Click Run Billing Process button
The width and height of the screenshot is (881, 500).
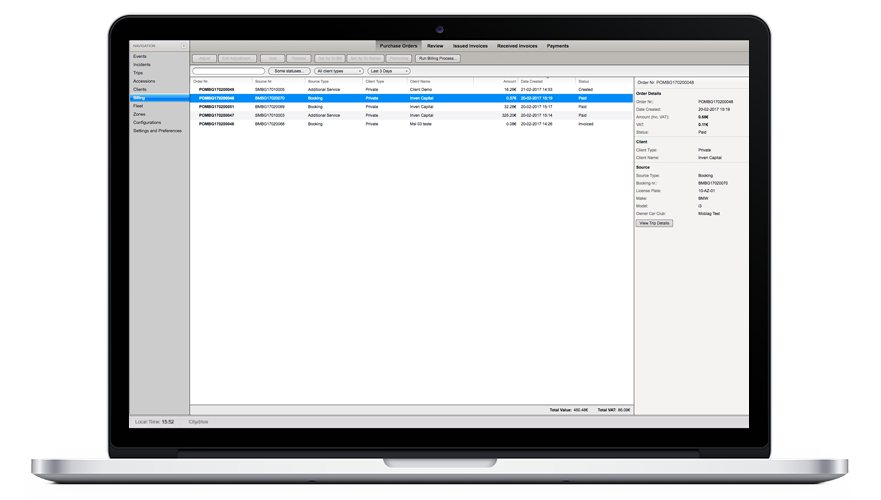438,59
